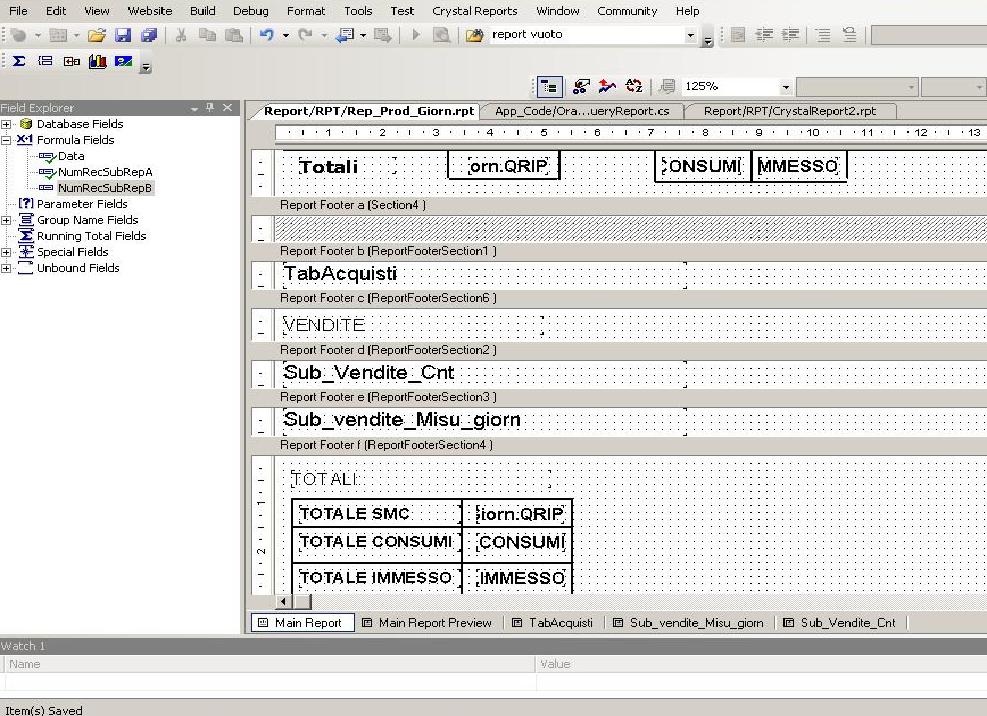Open the Field Explorer window position dropdown

[195, 108]
